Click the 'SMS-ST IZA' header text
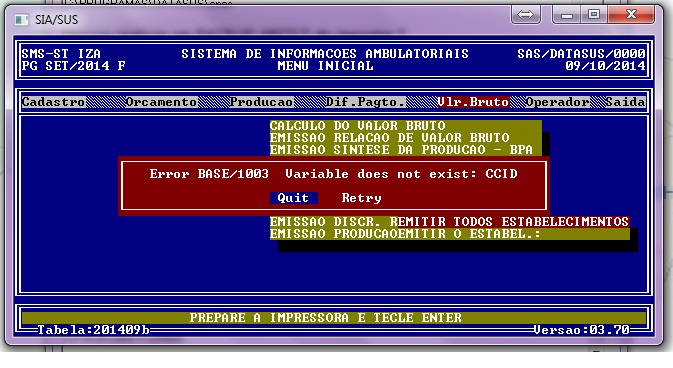 pyautogui.click(x=61, y=54)
